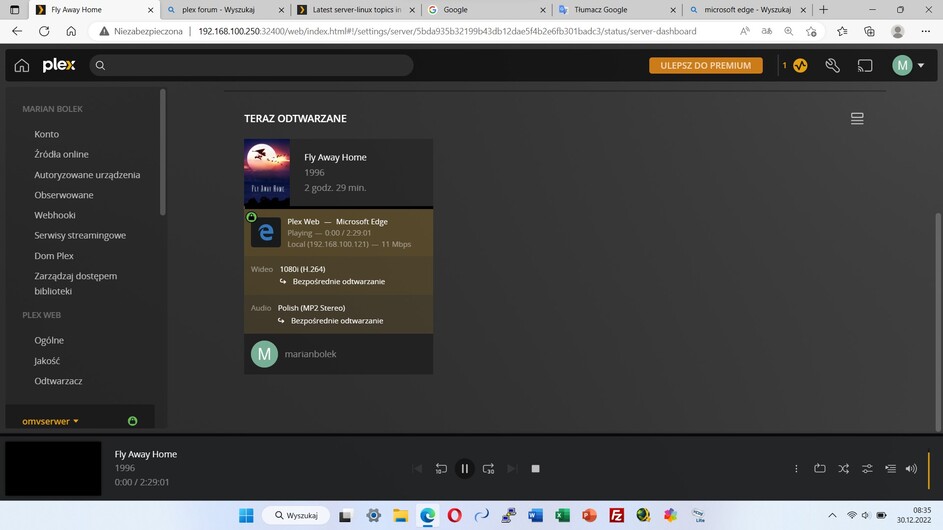Click the marianbolek username
This screenshot has width=943, height=530.
(310, 354)
